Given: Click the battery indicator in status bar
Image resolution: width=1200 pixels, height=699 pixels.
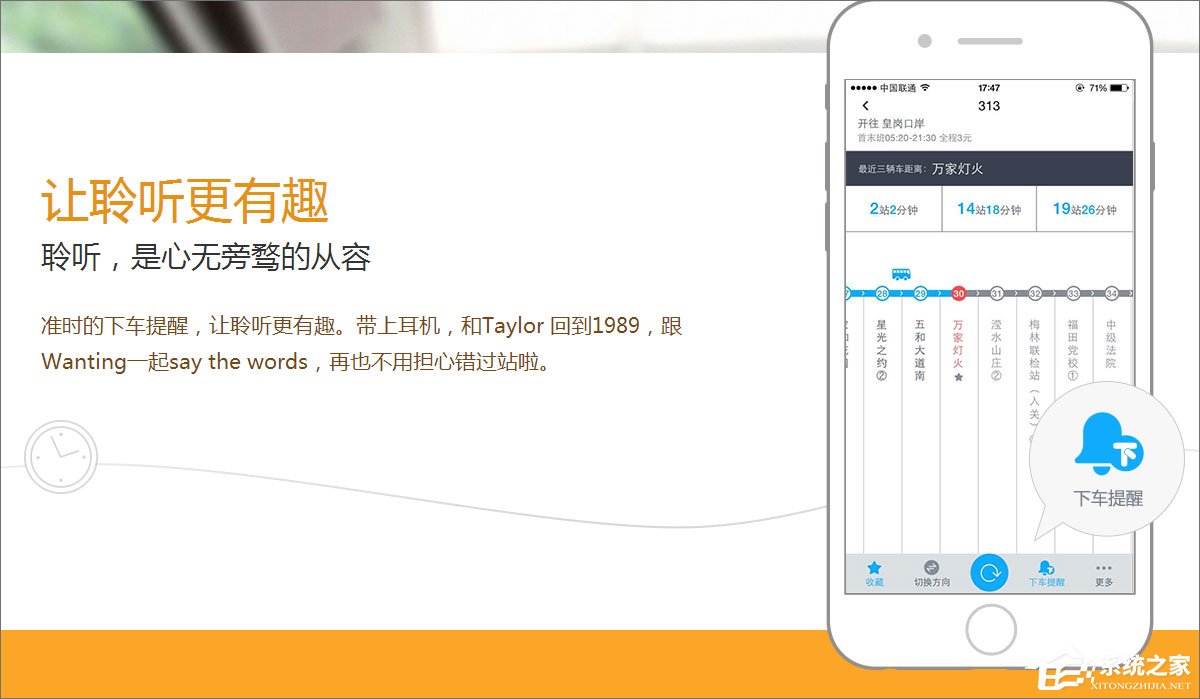Looking at the screenshot, I should (1118, 88).
